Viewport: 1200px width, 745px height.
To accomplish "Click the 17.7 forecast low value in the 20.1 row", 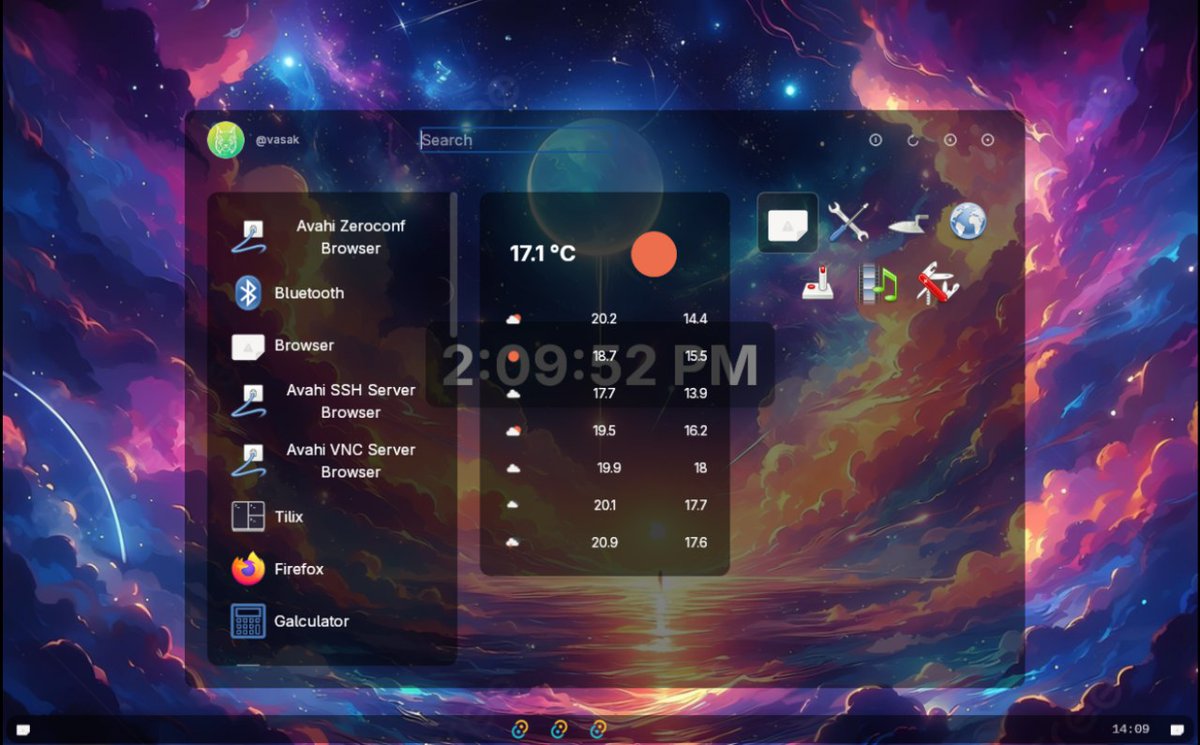I will tap(695, 505).
